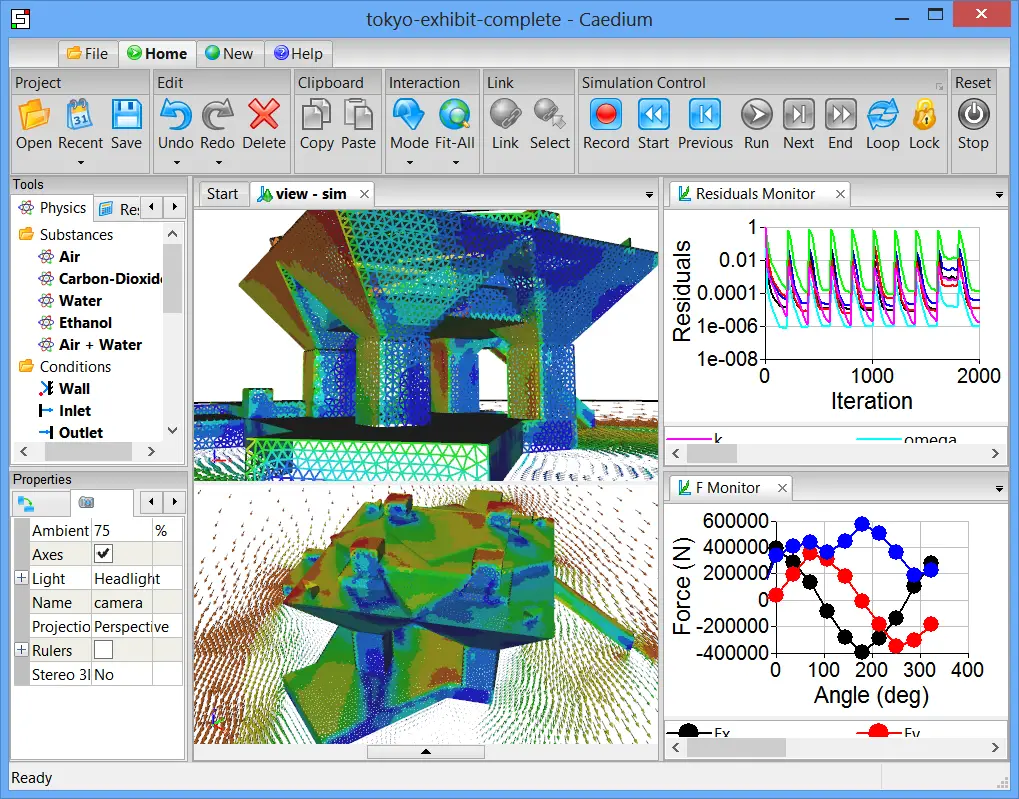Open the Recent projects dropdown arrow
This screenshot has width=1019, height=799.
pyautogui.click(x=80, y=162)
